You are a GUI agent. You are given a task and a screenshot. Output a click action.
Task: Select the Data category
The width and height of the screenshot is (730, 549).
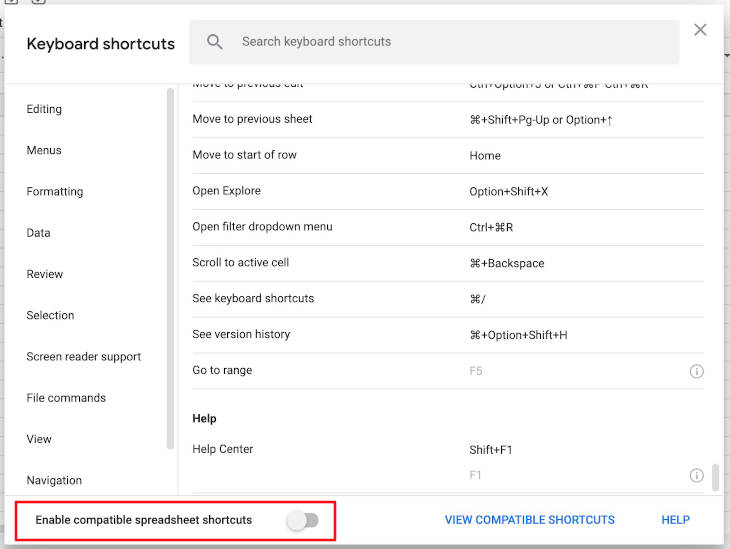[x=39, y=233]
